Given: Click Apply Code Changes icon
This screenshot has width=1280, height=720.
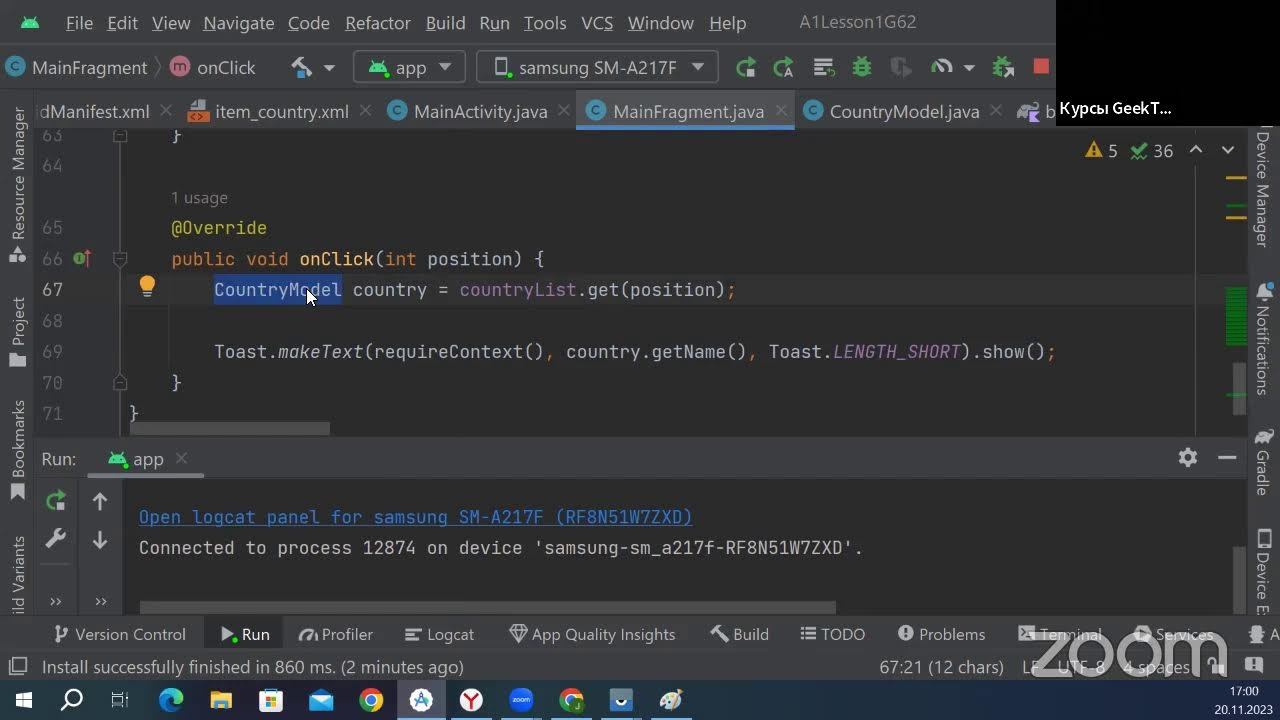Looking at the screenshot, I should click(x=824, y=68).
